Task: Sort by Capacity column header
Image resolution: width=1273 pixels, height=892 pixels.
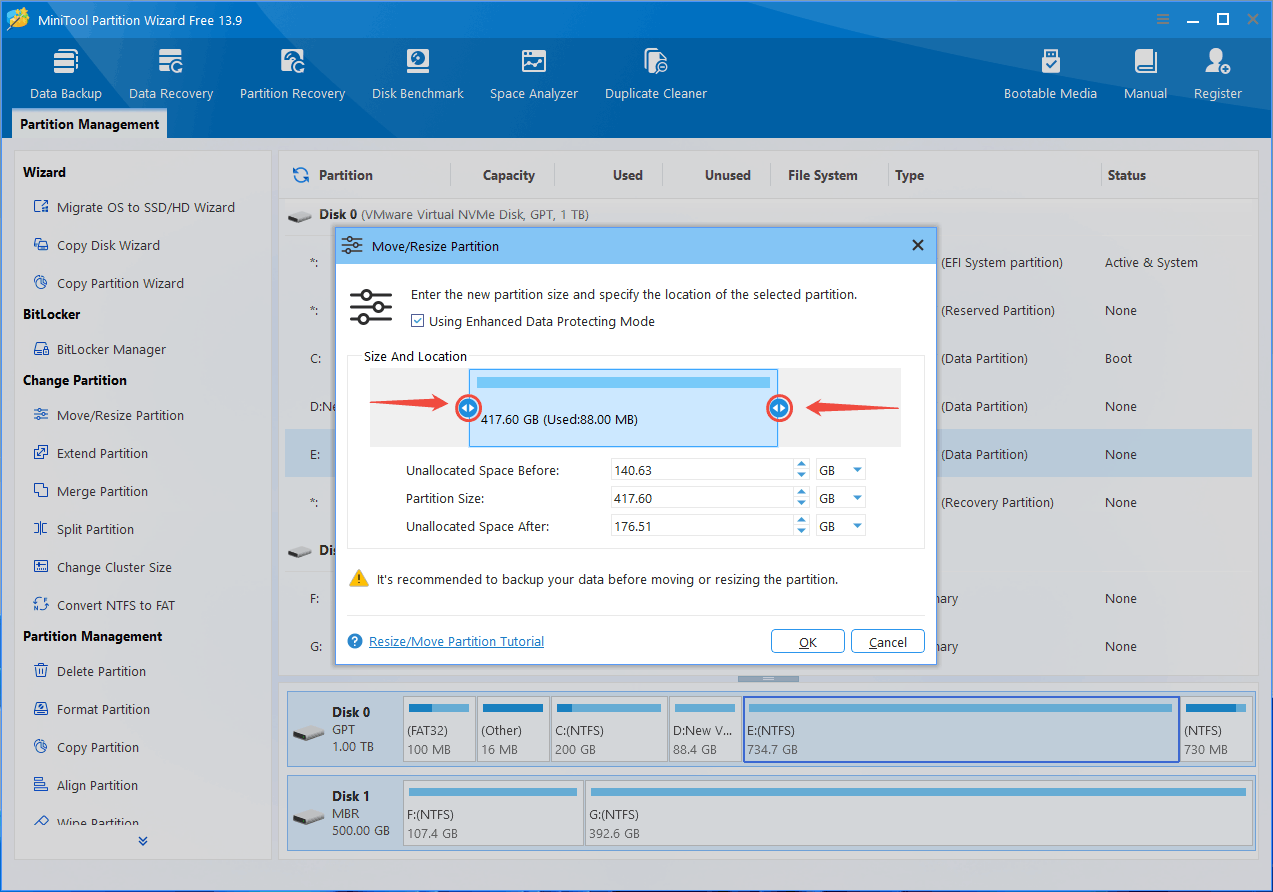Action: pos(509,175)
